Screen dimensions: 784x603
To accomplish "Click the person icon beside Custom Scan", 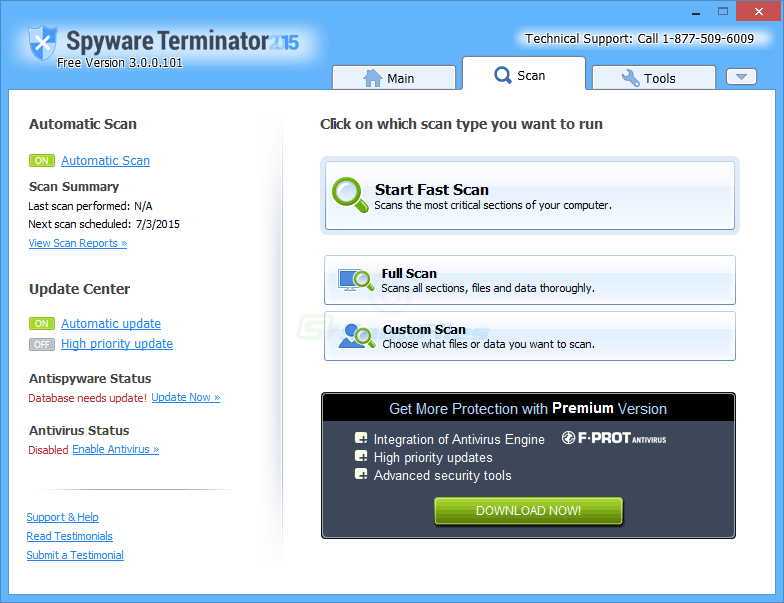I will click(x=356, y=336).
